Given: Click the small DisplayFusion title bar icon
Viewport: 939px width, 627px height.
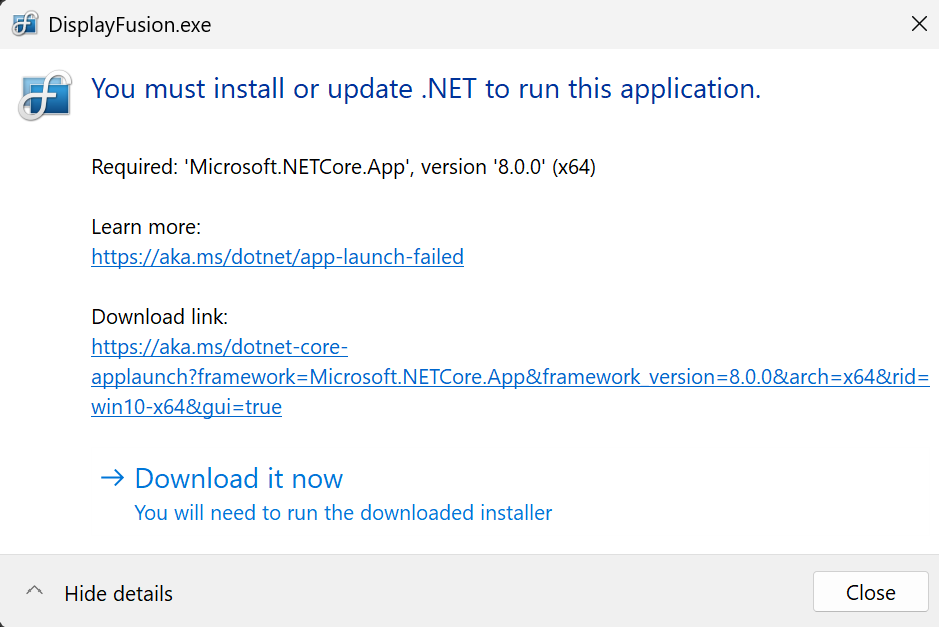Looking at the screenshot, I should coord(24,24).
